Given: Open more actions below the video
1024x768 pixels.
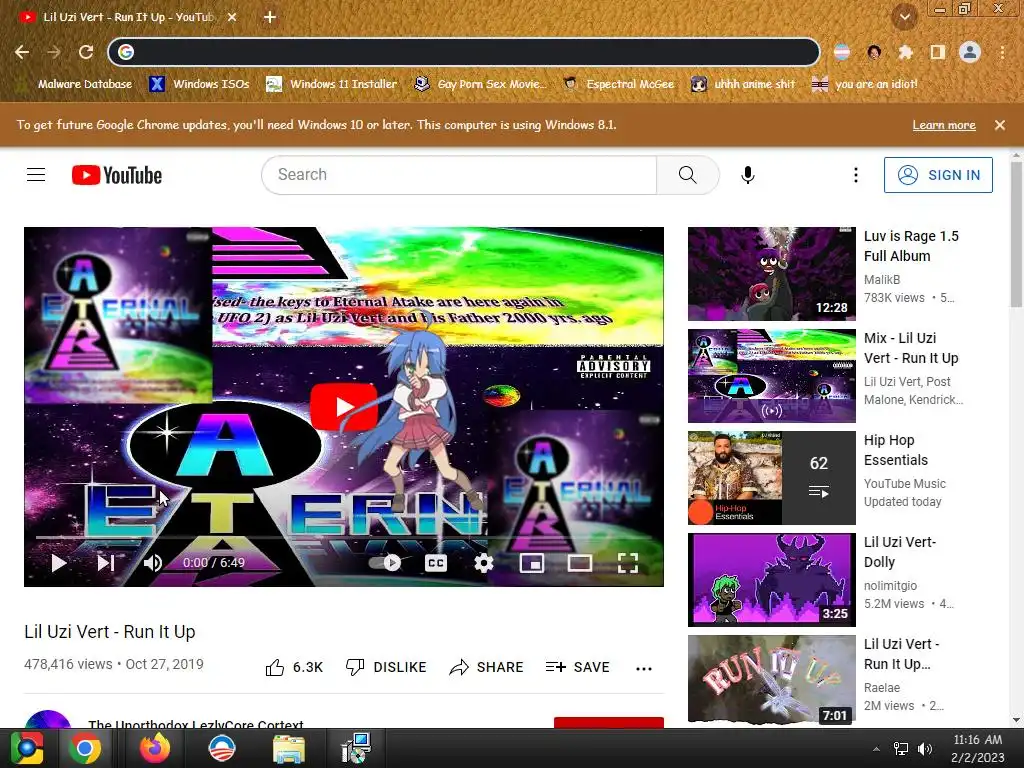Looking at the screenshot, I should tap(644, 668).
